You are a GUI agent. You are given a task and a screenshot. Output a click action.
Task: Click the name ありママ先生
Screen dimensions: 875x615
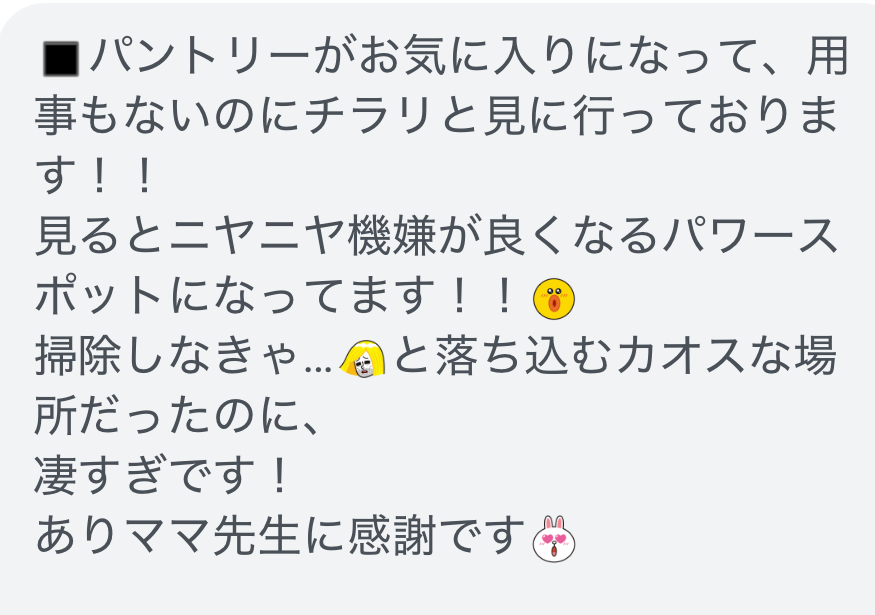click(x=168, y=536)
